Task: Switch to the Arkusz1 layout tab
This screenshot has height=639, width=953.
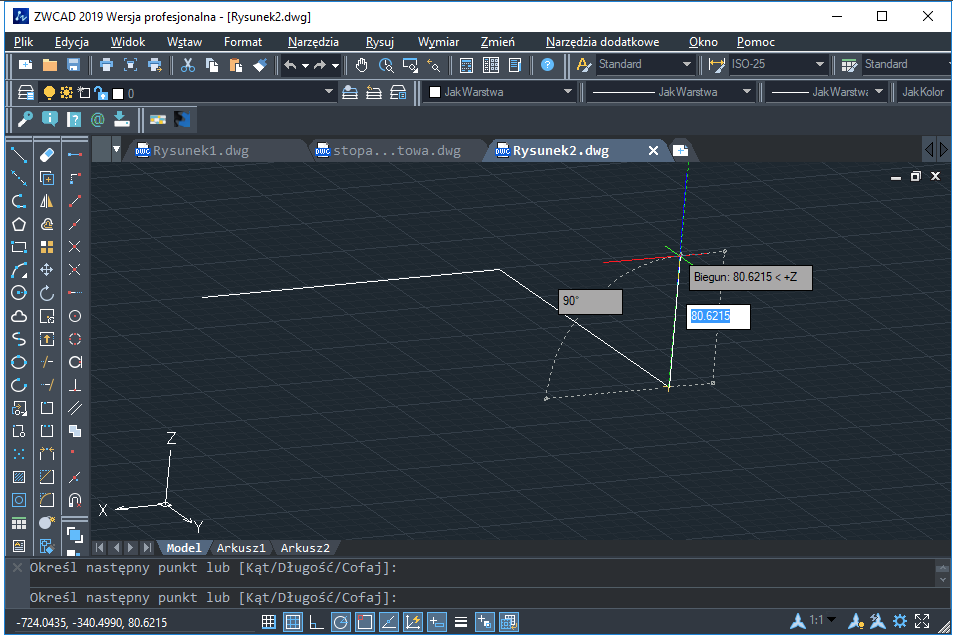Action: point(240,548)
